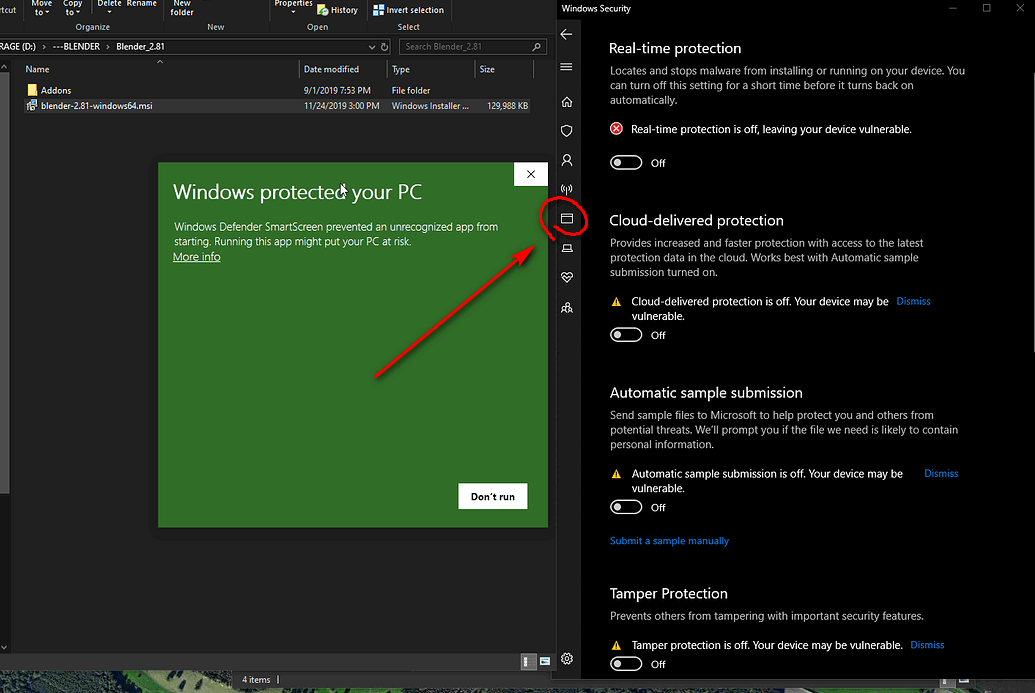
Task: Click Explorer scrollbar down arrow
Action: 4,647
